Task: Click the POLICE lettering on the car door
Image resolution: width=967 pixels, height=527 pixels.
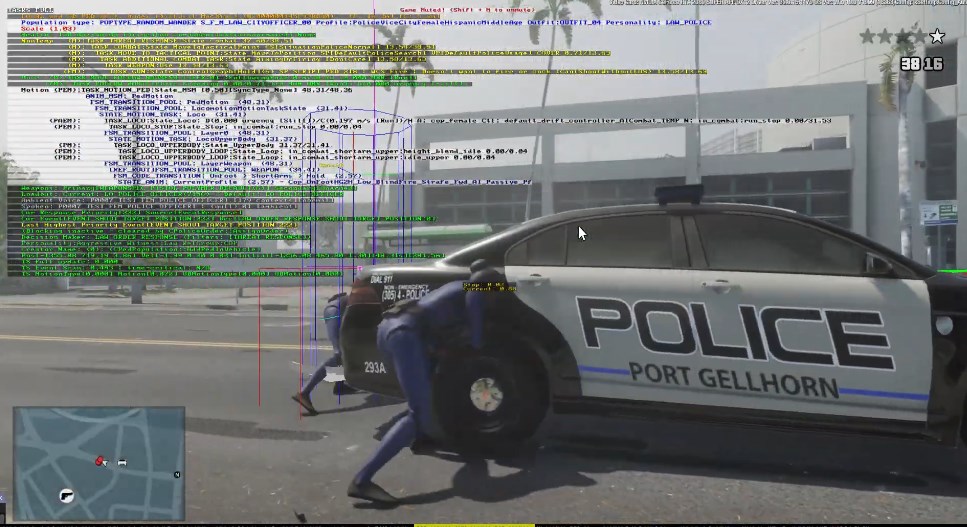Action: [736, 333]
